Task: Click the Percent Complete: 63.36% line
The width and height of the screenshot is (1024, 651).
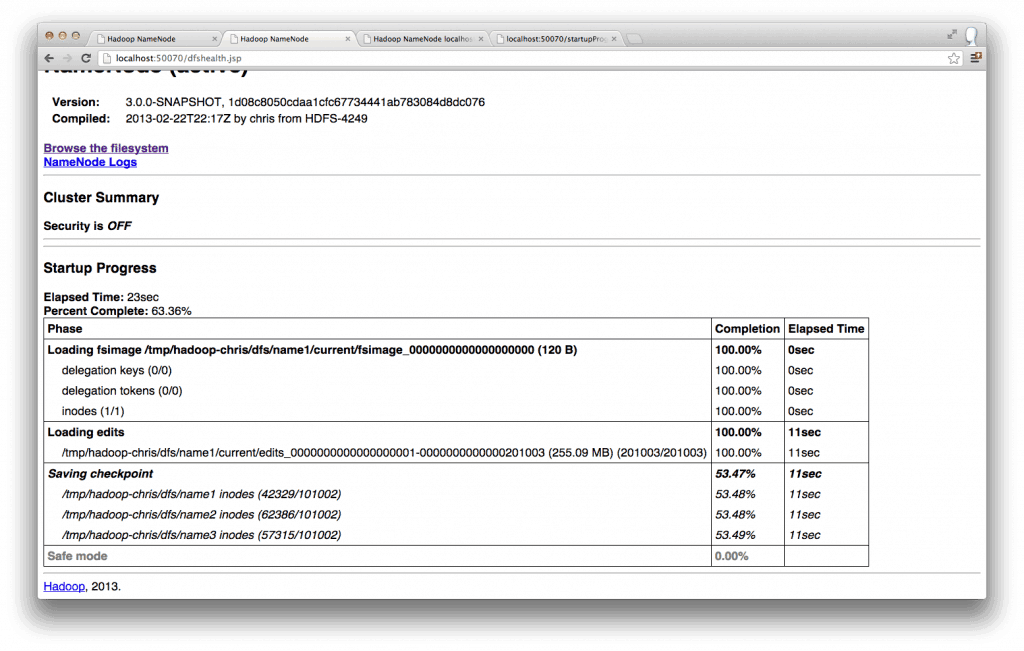Action: [x=118, y=311]
